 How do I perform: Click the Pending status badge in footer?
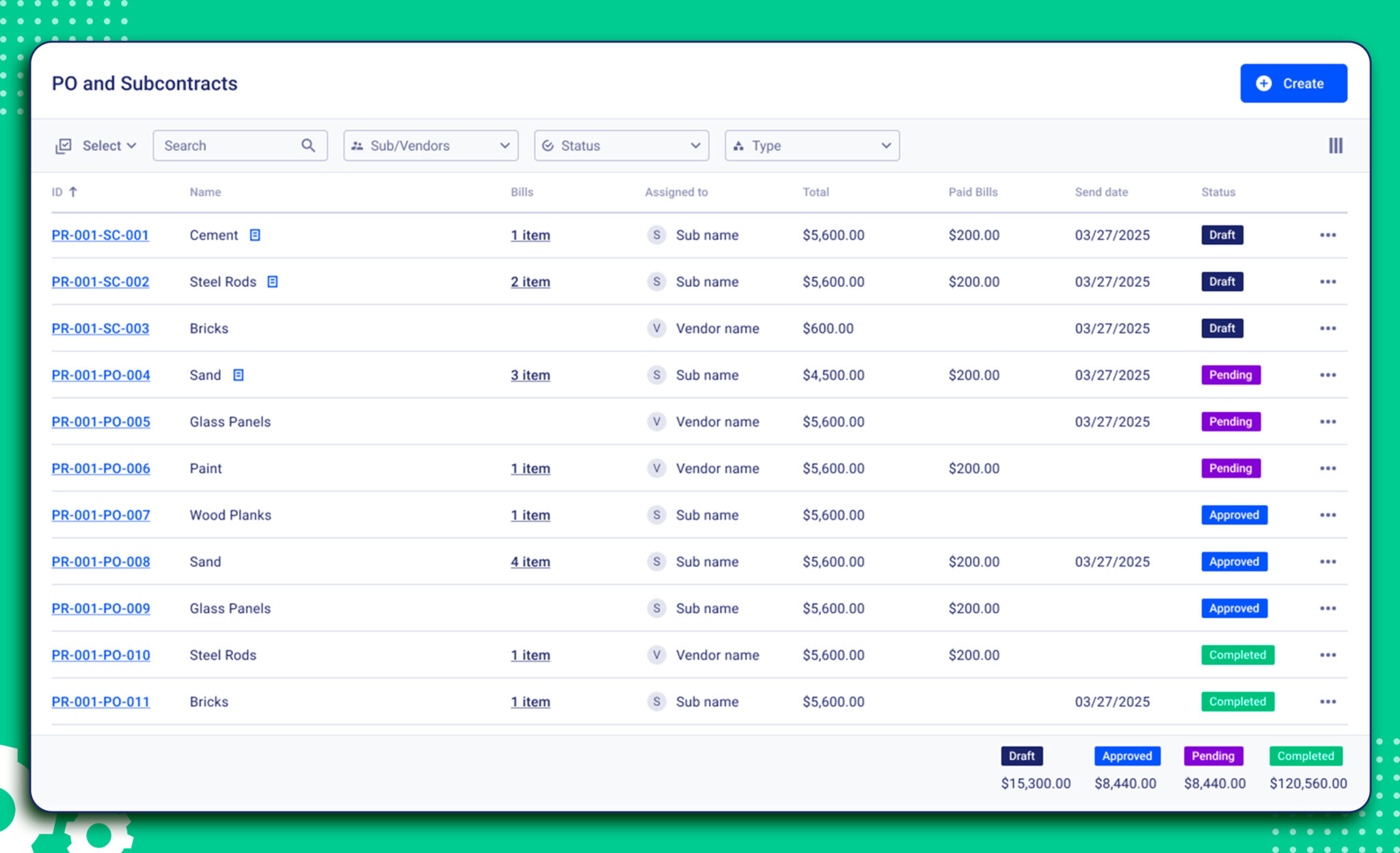pos(1213,756)
